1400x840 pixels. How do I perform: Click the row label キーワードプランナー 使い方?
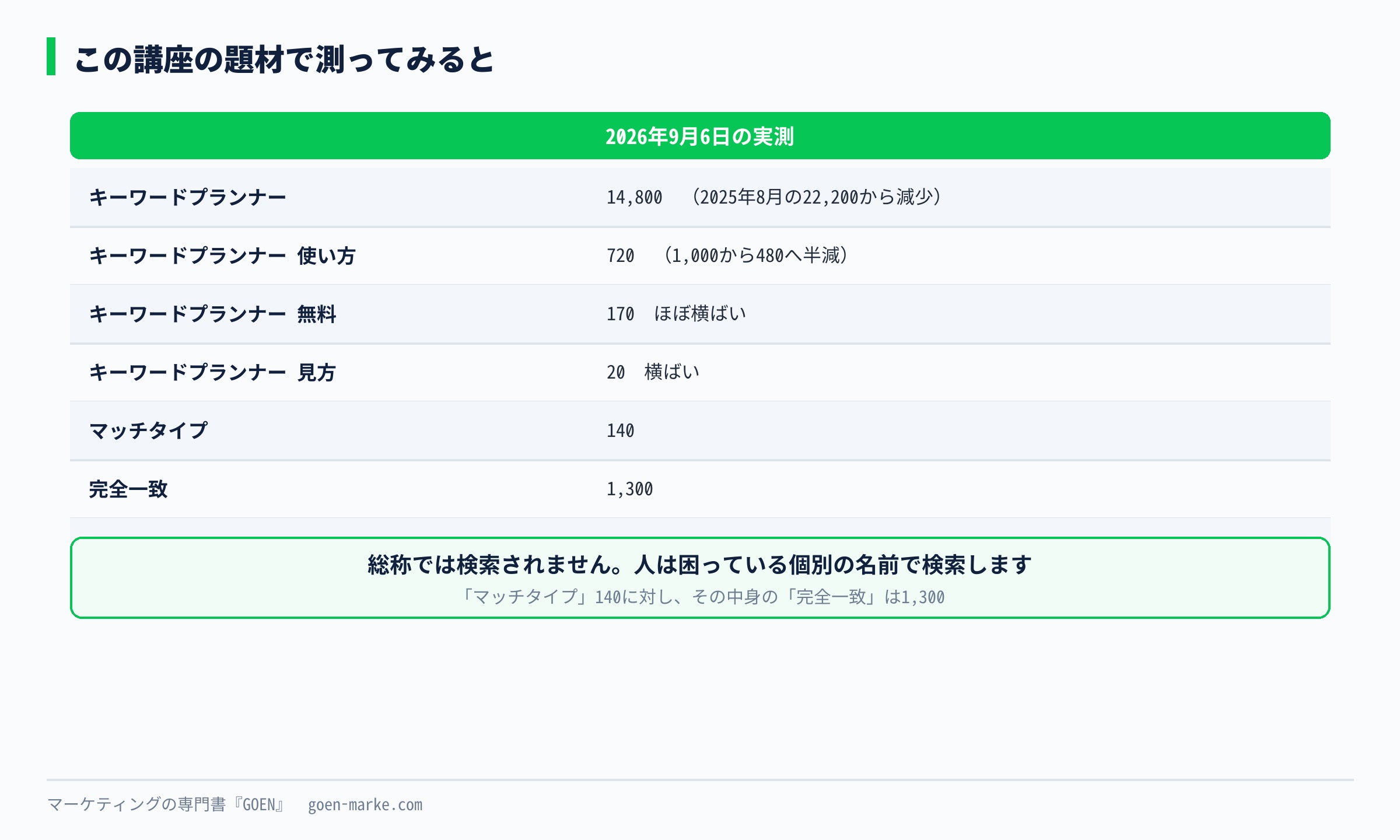pyautogui.click(x=222, y=256)
